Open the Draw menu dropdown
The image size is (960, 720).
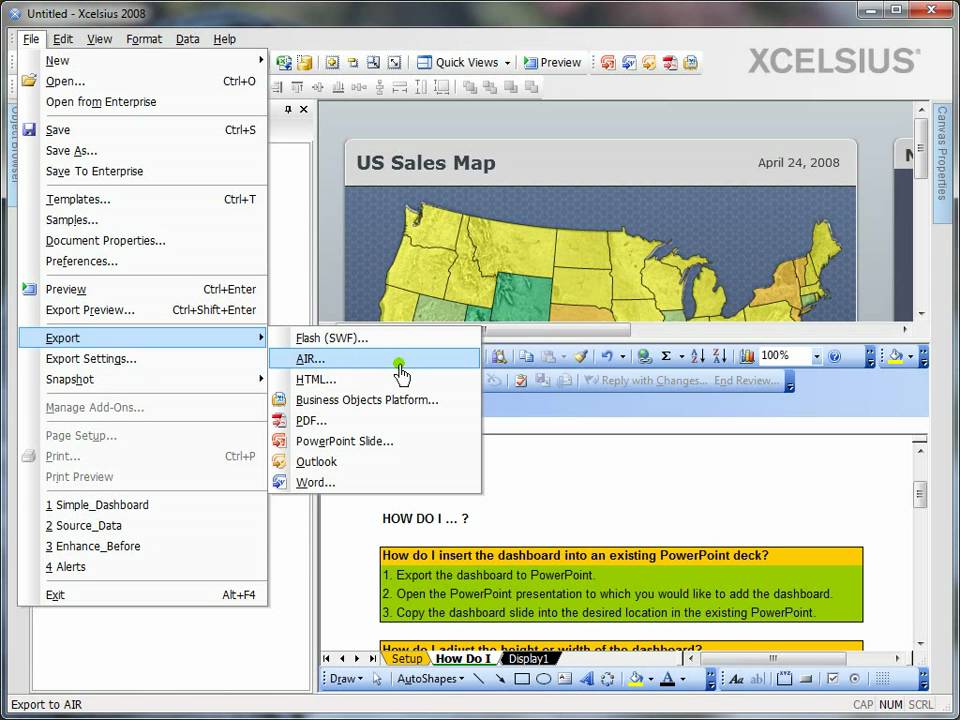(346, 678)
